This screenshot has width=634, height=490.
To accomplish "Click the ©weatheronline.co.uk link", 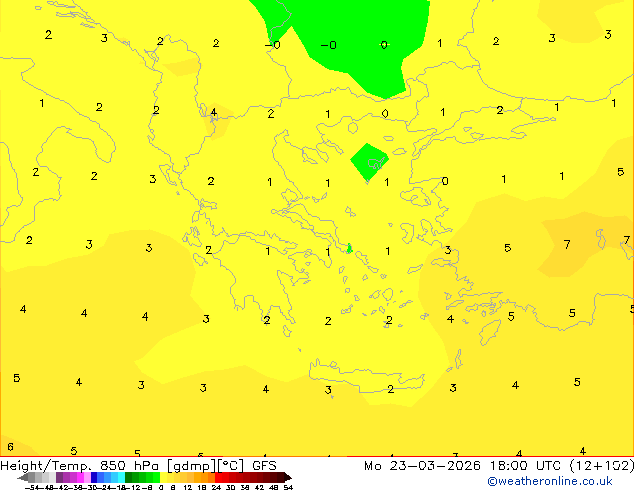I will pos(550,481).
